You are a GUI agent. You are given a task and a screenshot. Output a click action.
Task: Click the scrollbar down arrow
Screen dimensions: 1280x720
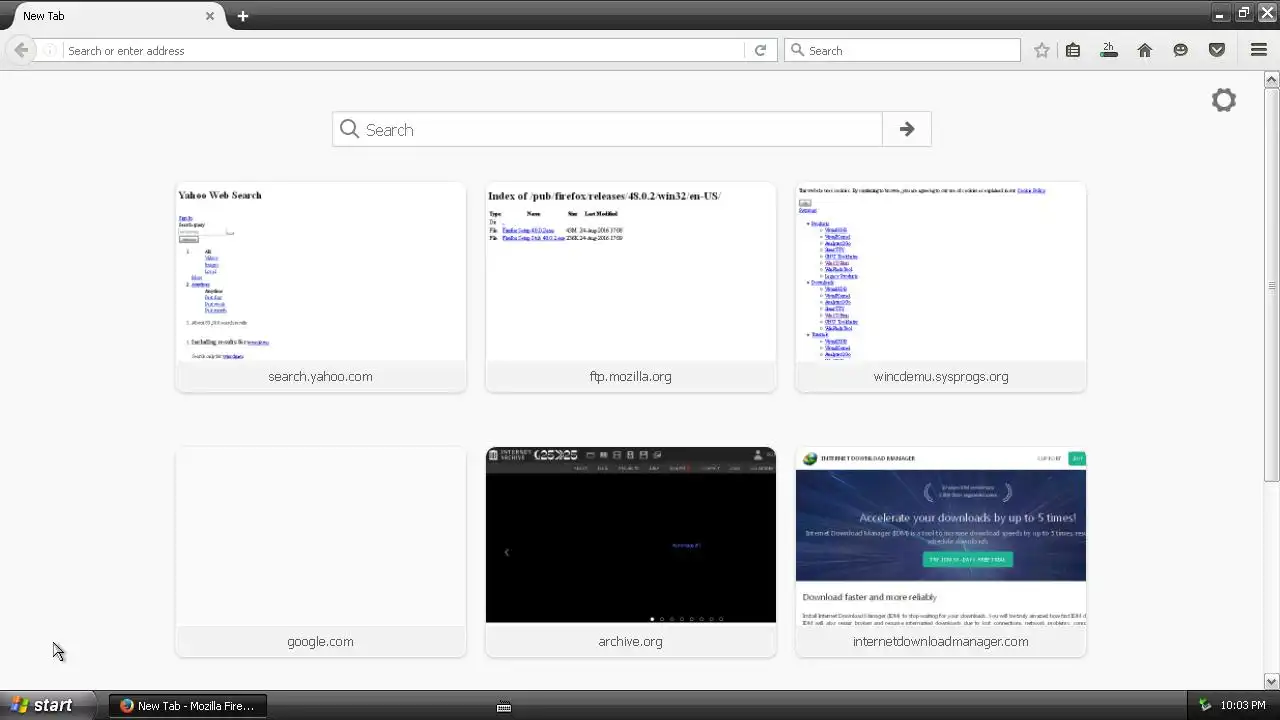(x=1272, y=682)
